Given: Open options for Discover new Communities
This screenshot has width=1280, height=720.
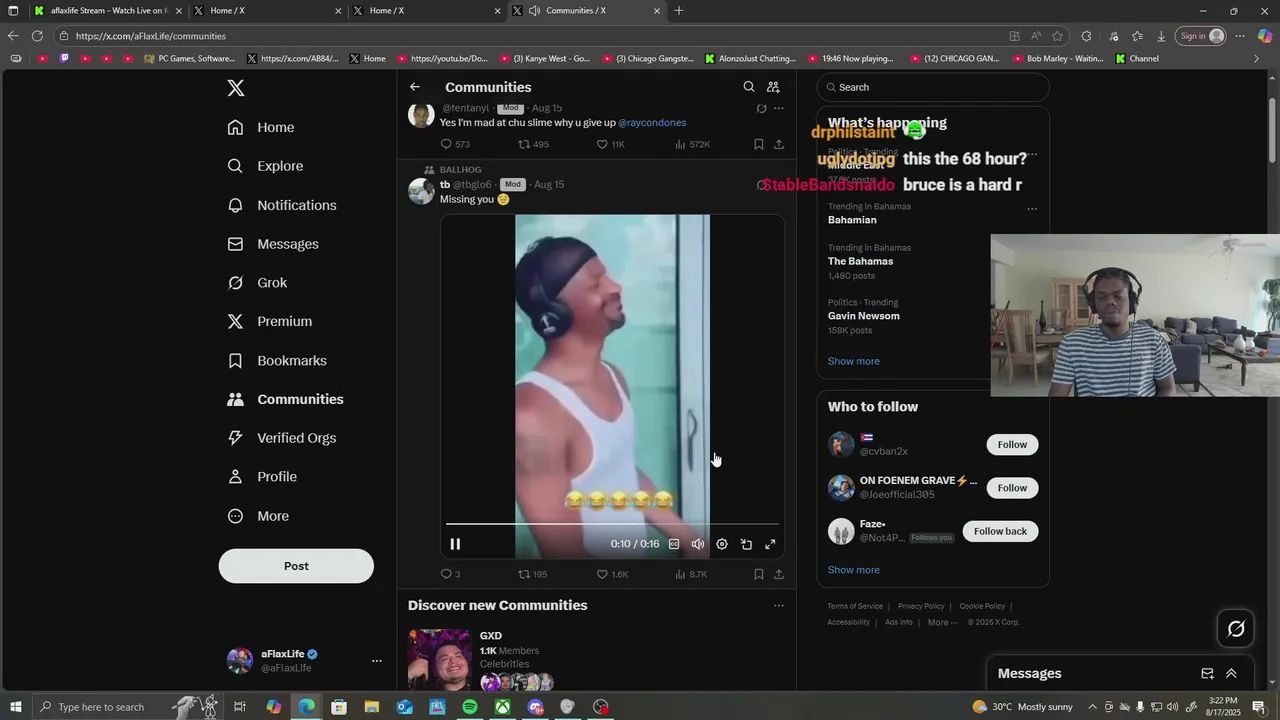Looking at the screenshot, I should [x=779, y=605].
